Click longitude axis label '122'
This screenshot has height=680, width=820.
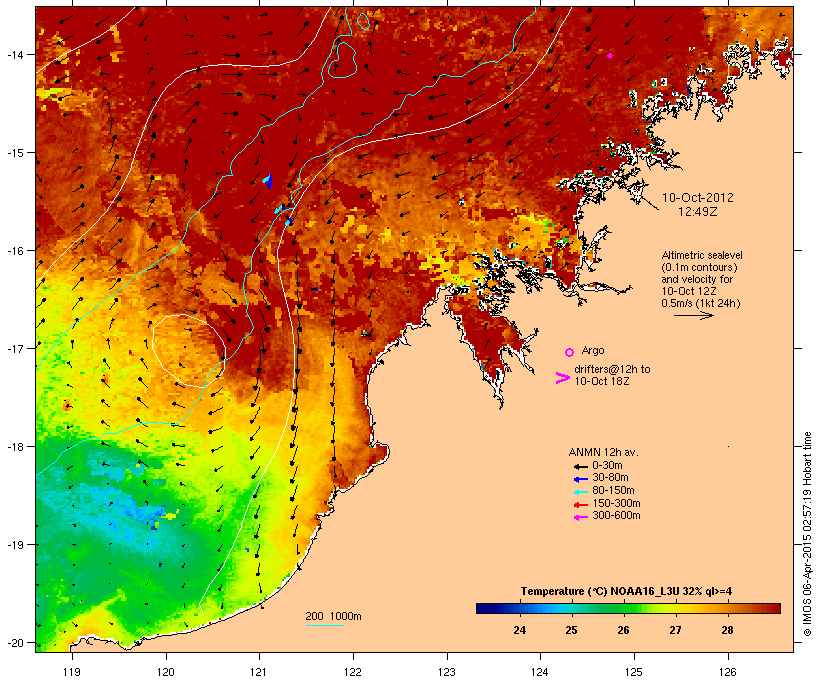[x=353, y=672]
